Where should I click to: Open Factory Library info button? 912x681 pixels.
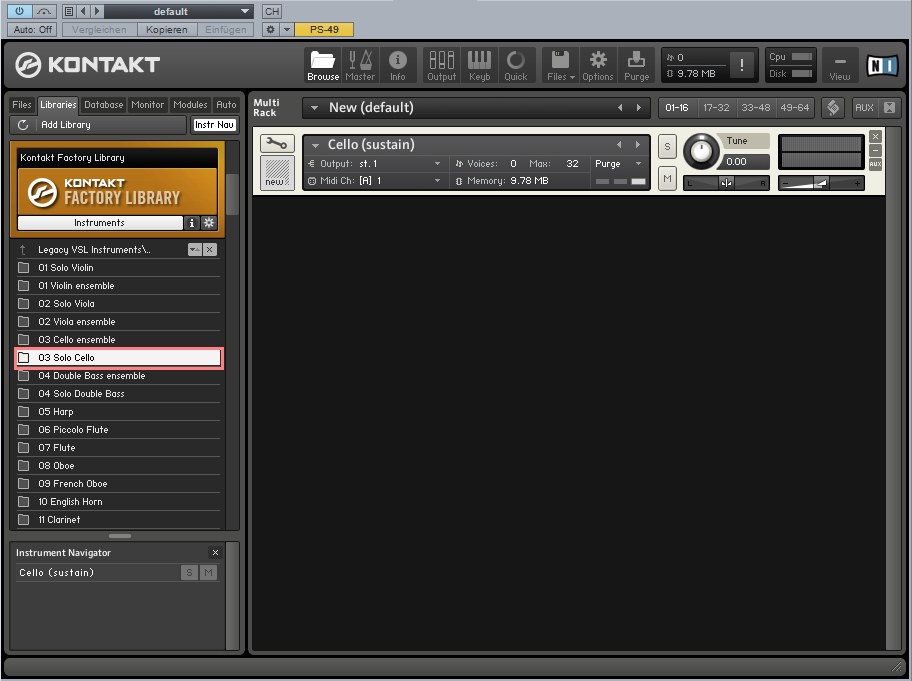[x=191, y=223]
